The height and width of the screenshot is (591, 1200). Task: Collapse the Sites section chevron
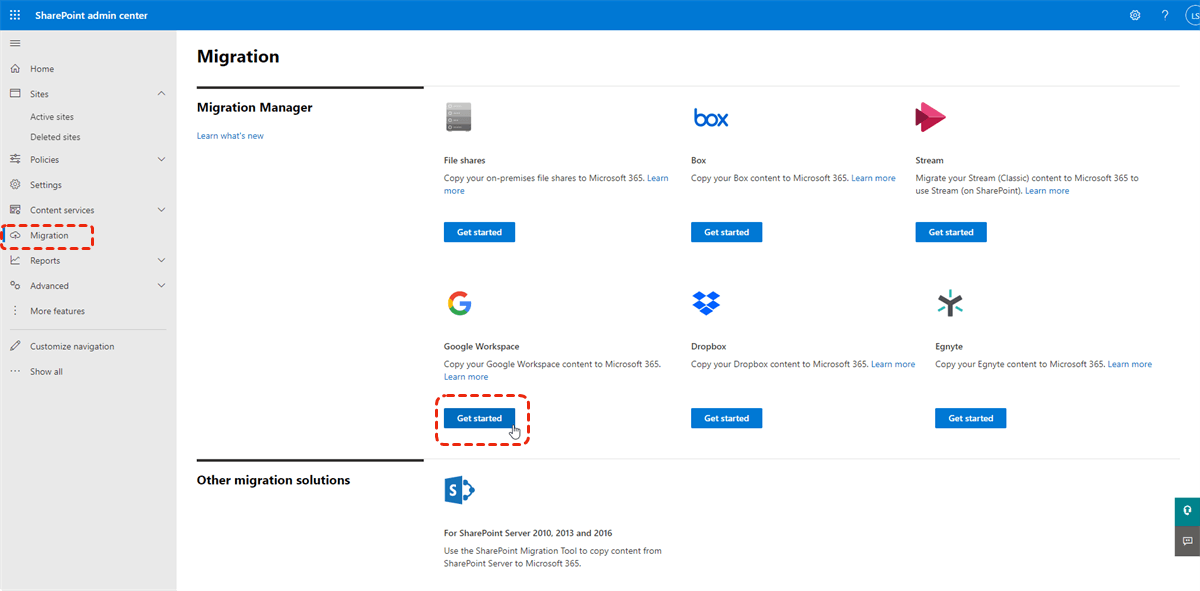click(x=162, y=94)
